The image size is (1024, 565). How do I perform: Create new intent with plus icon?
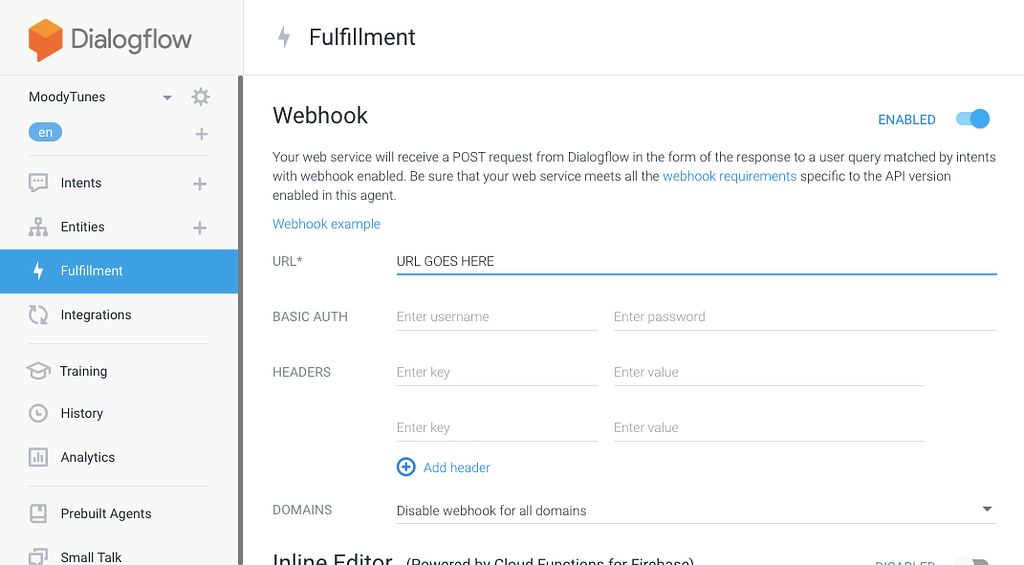click(200, 184)
